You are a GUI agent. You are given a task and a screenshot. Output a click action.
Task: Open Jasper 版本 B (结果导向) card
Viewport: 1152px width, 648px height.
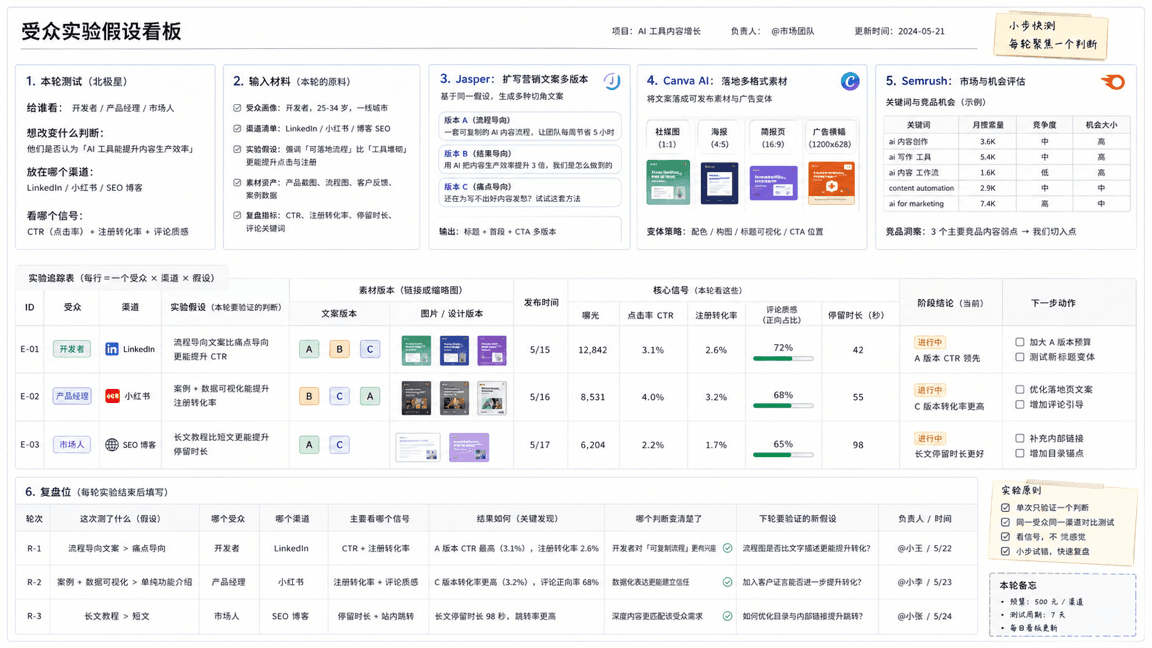coord(529,159)
